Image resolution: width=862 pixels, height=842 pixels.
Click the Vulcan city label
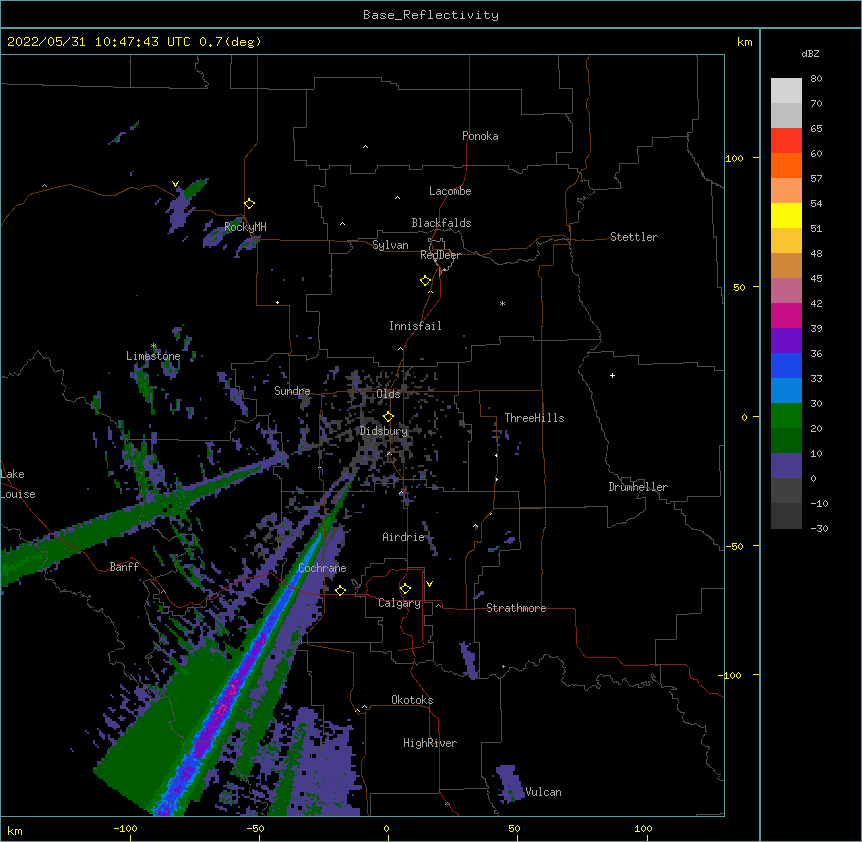tap(543, 792)
